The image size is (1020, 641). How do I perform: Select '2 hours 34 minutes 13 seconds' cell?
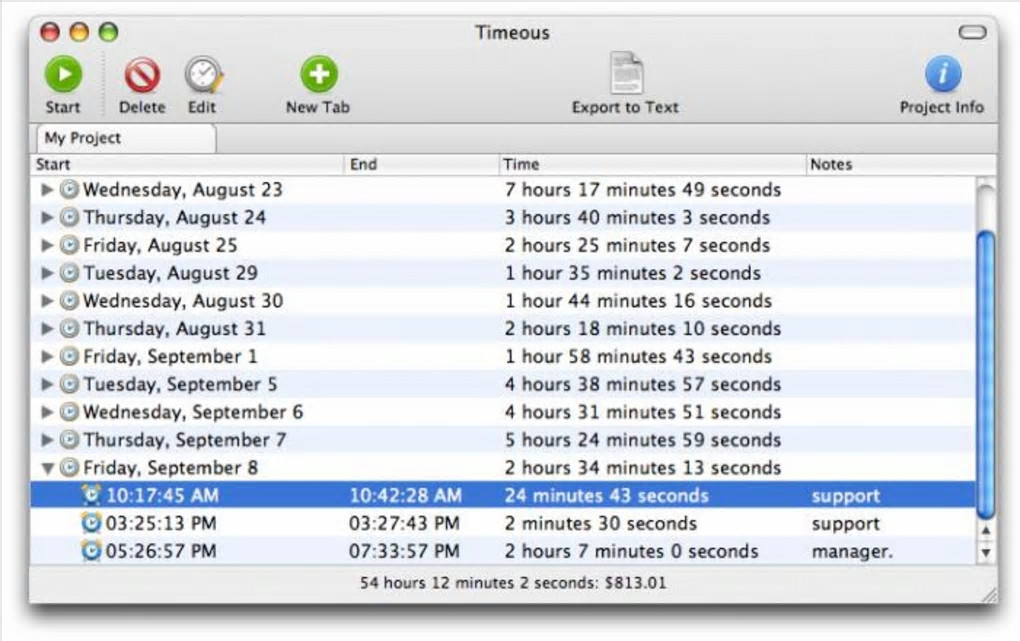[x=643, y=467]
